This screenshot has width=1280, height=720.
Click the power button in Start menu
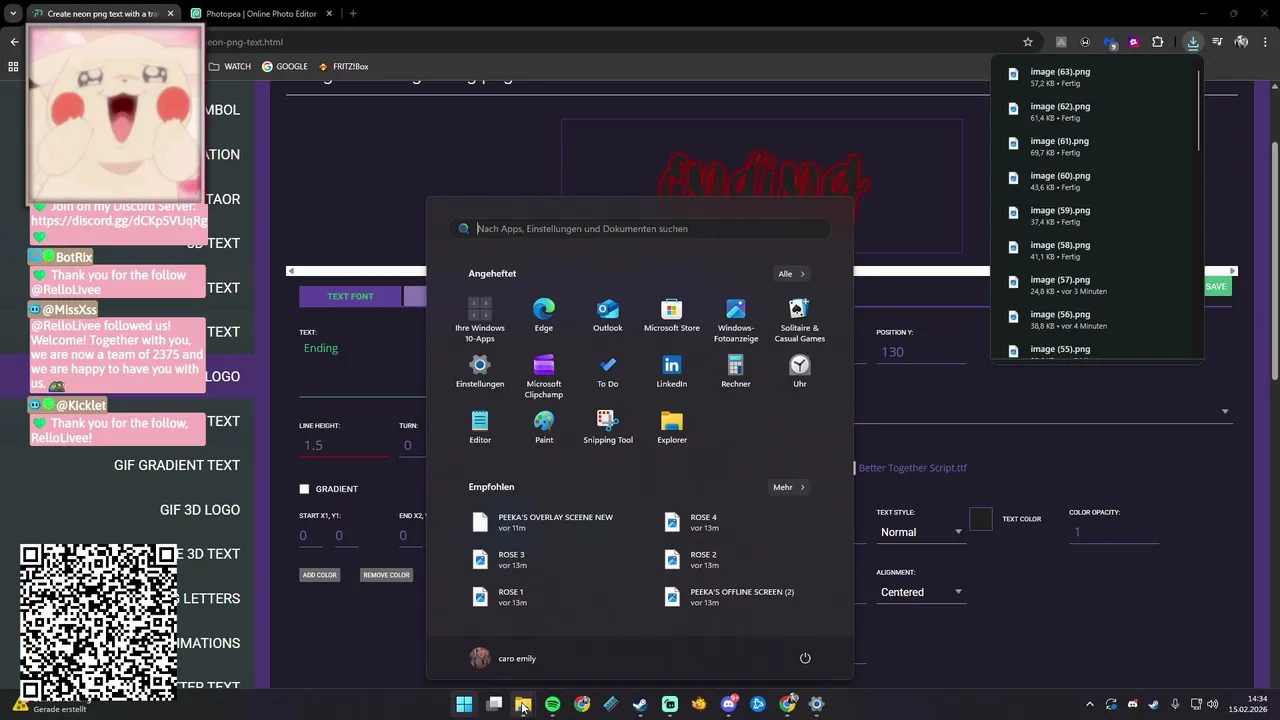pos(805,658)
